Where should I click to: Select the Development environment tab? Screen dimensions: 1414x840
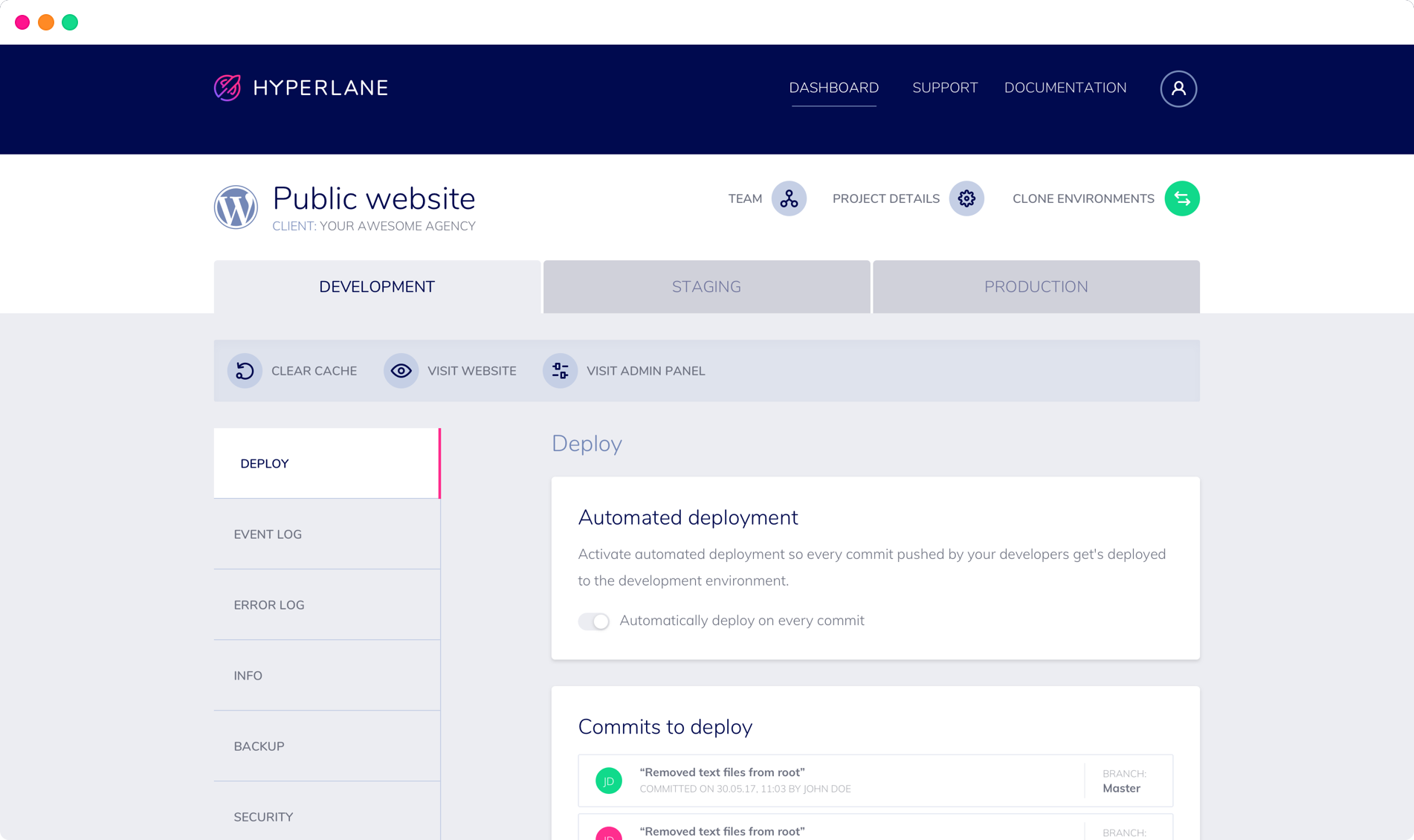pos(377,287)
